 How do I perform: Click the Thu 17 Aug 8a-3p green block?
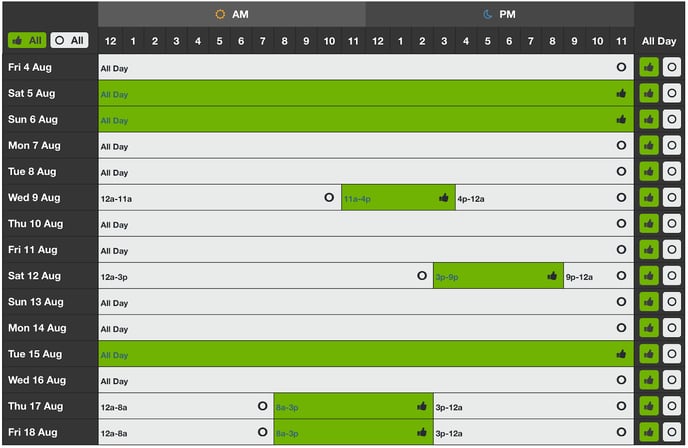(x=353, y=406)
